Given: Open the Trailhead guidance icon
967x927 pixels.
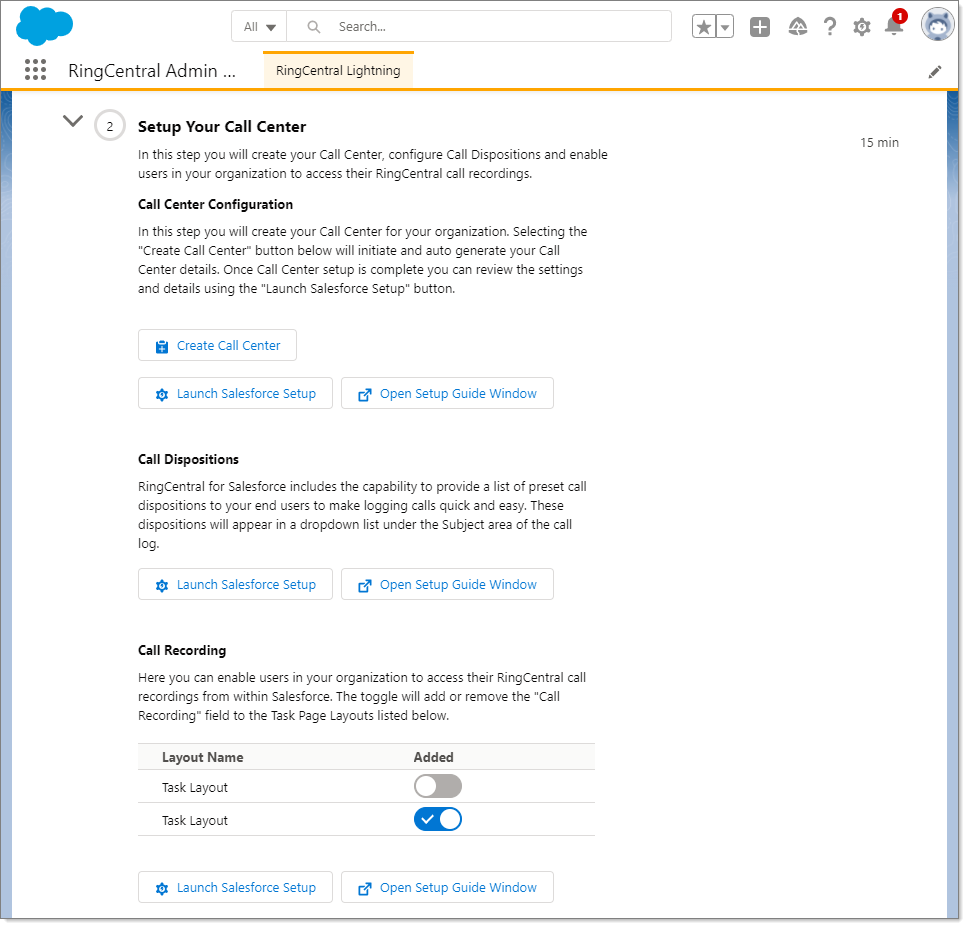Looking at the screenshot, I should pyautogui.click(x=797, y=27).
